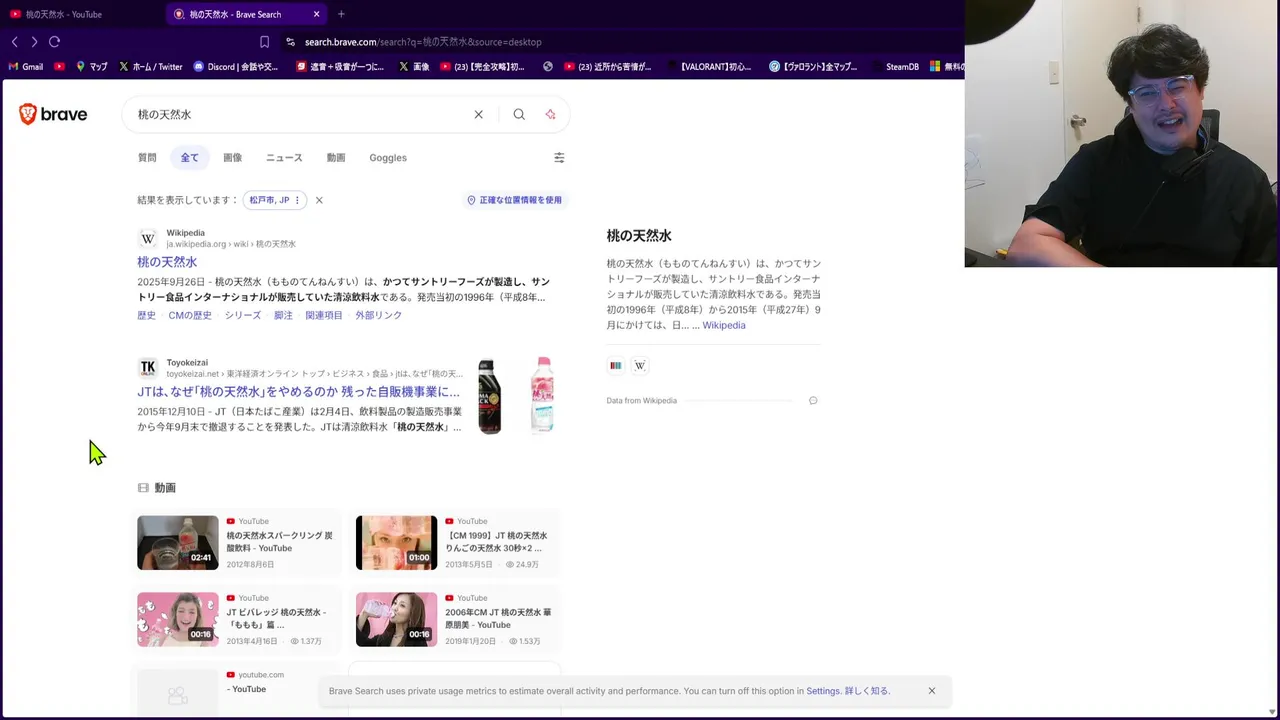Open the Gmail bookmark

click(x=26, y=67)
